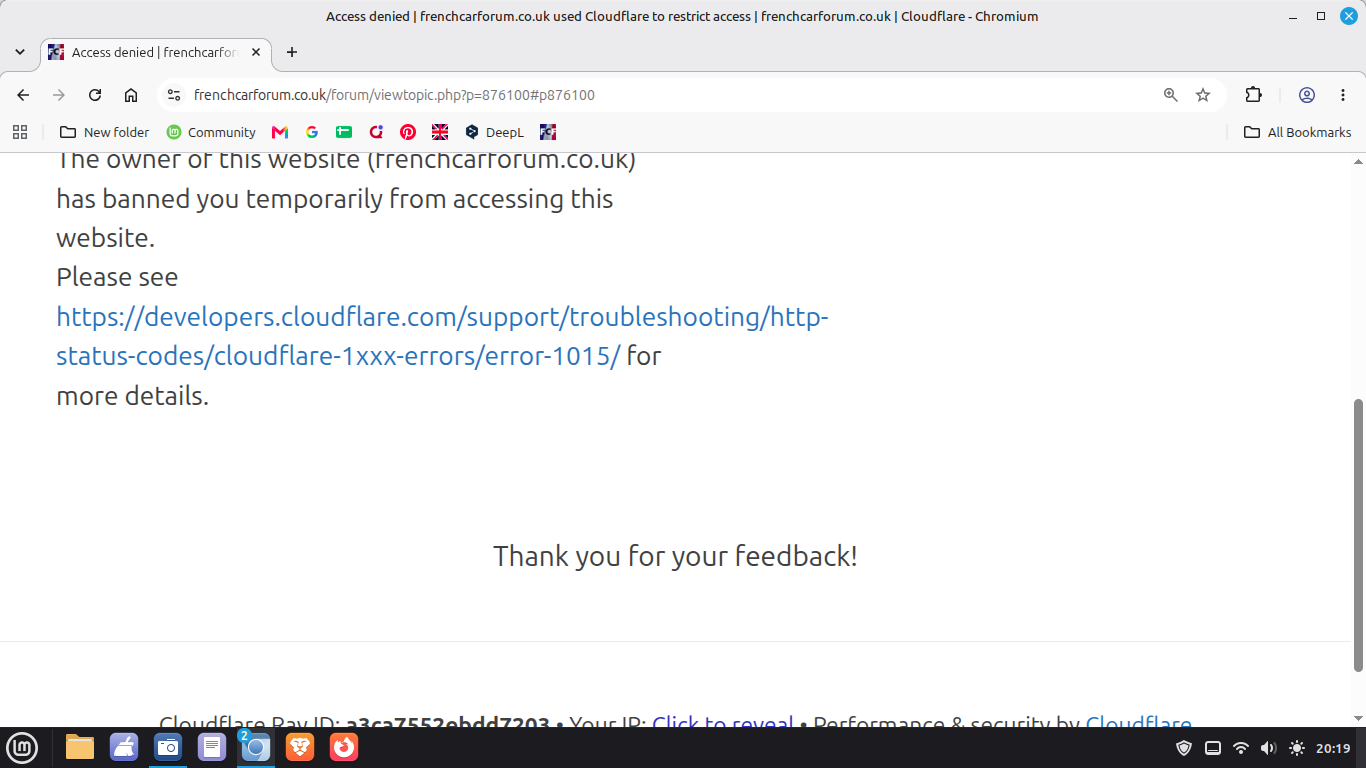This screenshot has width=1366, height=768.
Task: Click 'Thank you for your feedback!' text
Action: pyautogui.click(x=675, y=556)
